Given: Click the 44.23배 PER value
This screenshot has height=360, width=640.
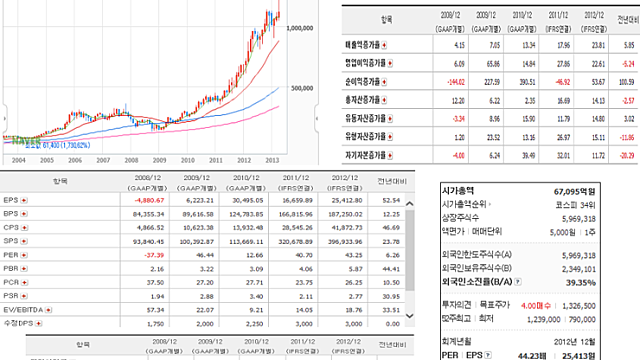Looking at the screenshot, I should click(x=532, y=356).
